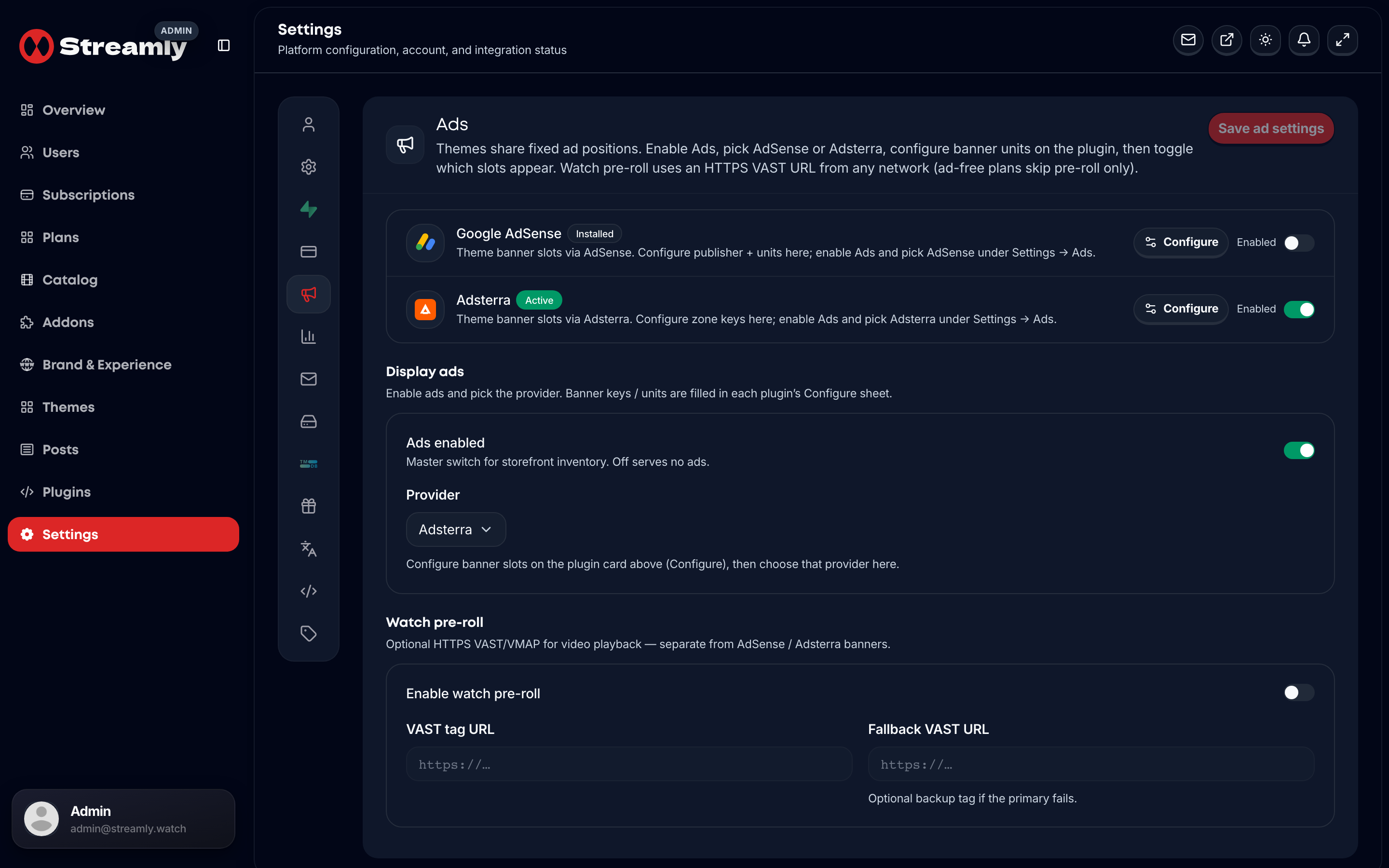Click Save ad settings button

[x=1271, y=129]
